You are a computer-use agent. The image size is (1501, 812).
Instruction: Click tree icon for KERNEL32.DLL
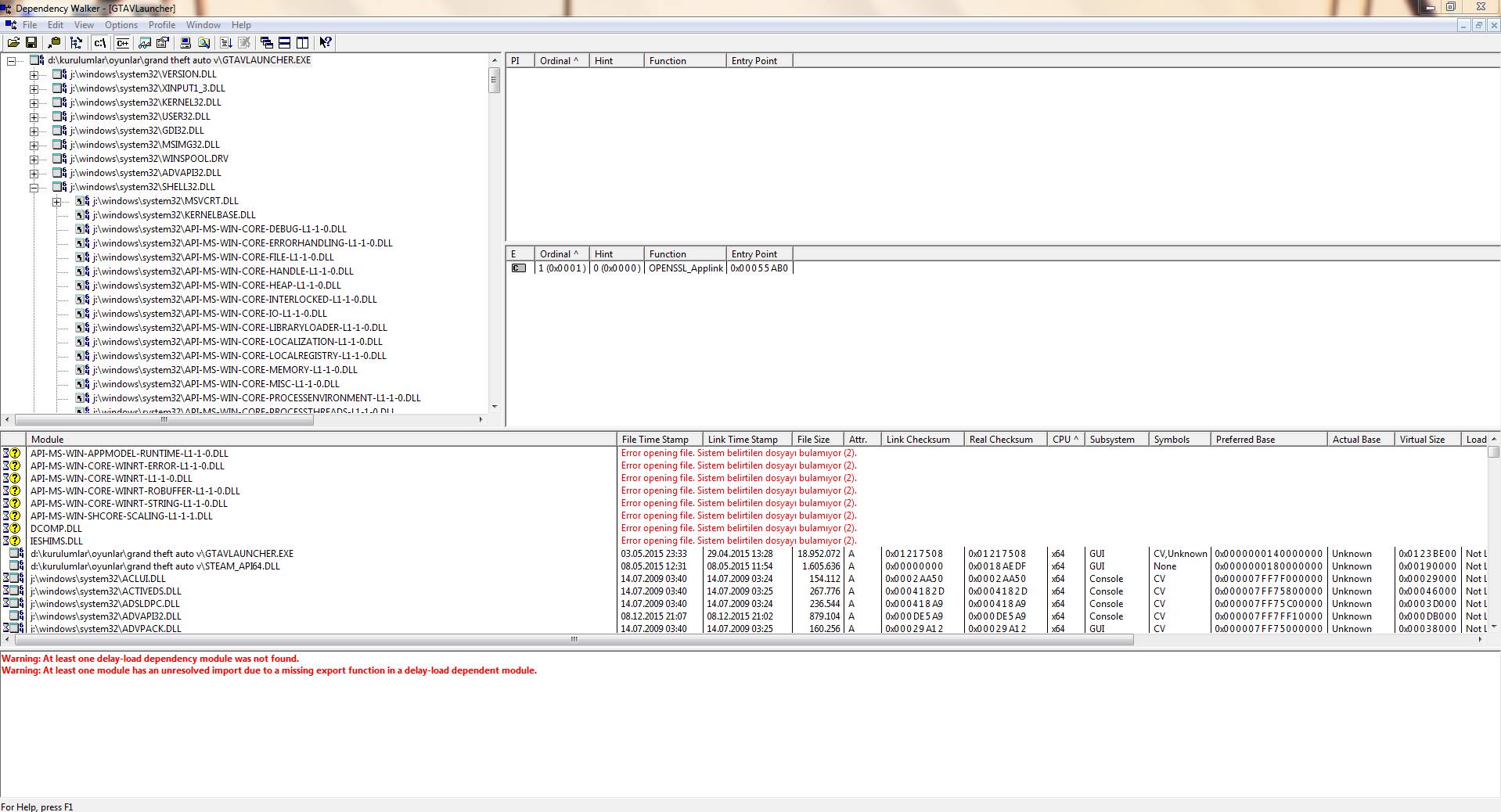[x=59, y=102]
